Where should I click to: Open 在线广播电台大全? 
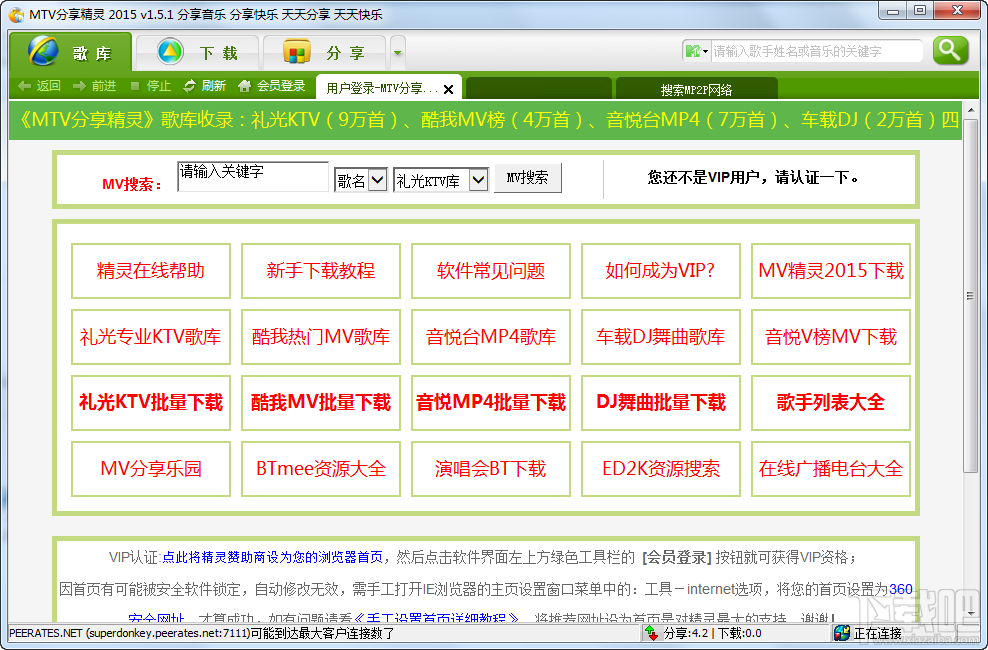click(830, 469)
